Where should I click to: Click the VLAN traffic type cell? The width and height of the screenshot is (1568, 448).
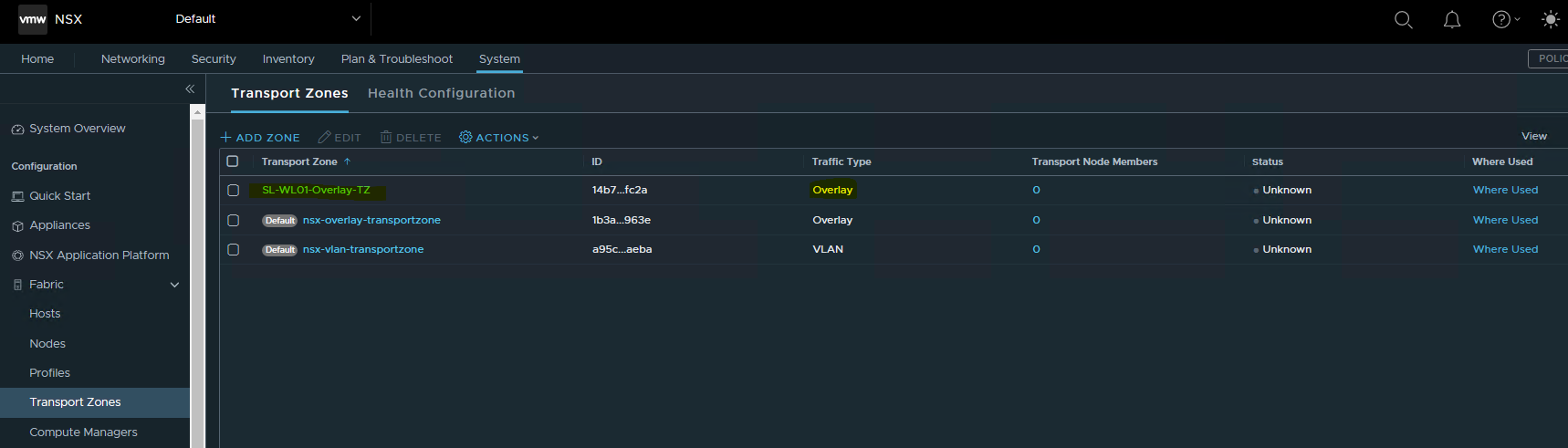click(x=828, y=250)
